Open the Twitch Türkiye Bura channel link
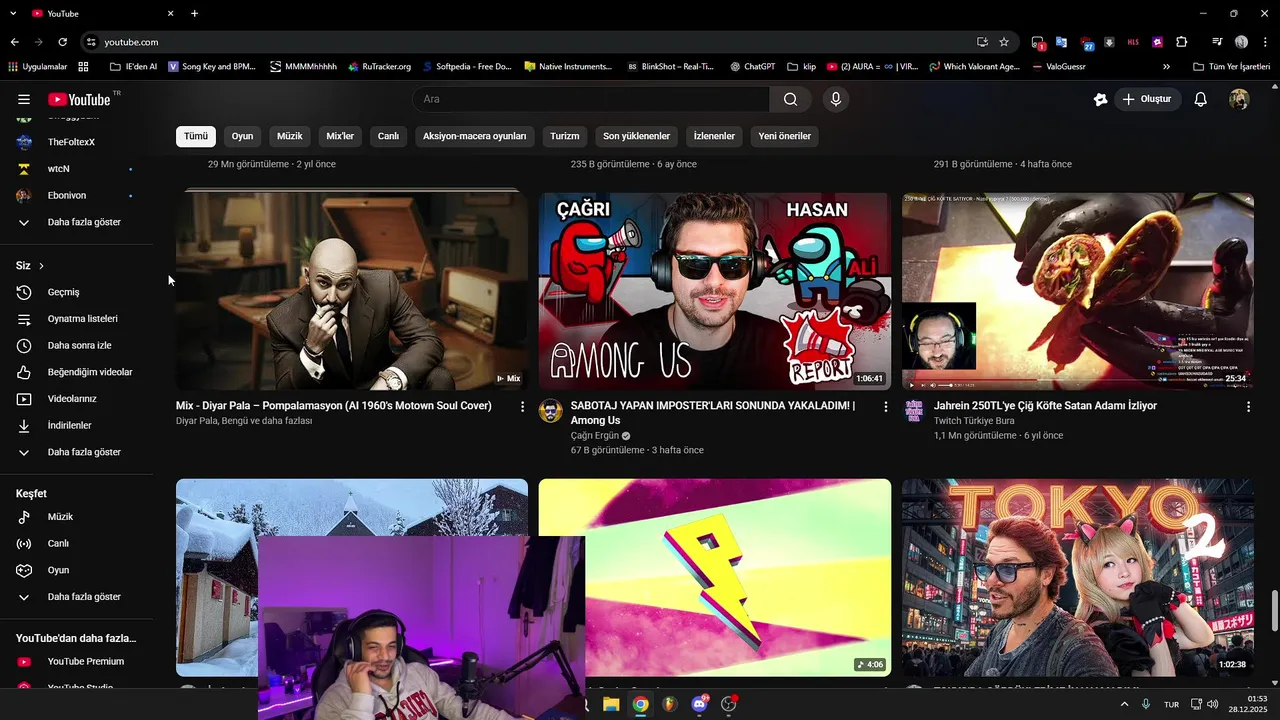Viewport: 1280px width, 720px height. click(x=974, y=421)
